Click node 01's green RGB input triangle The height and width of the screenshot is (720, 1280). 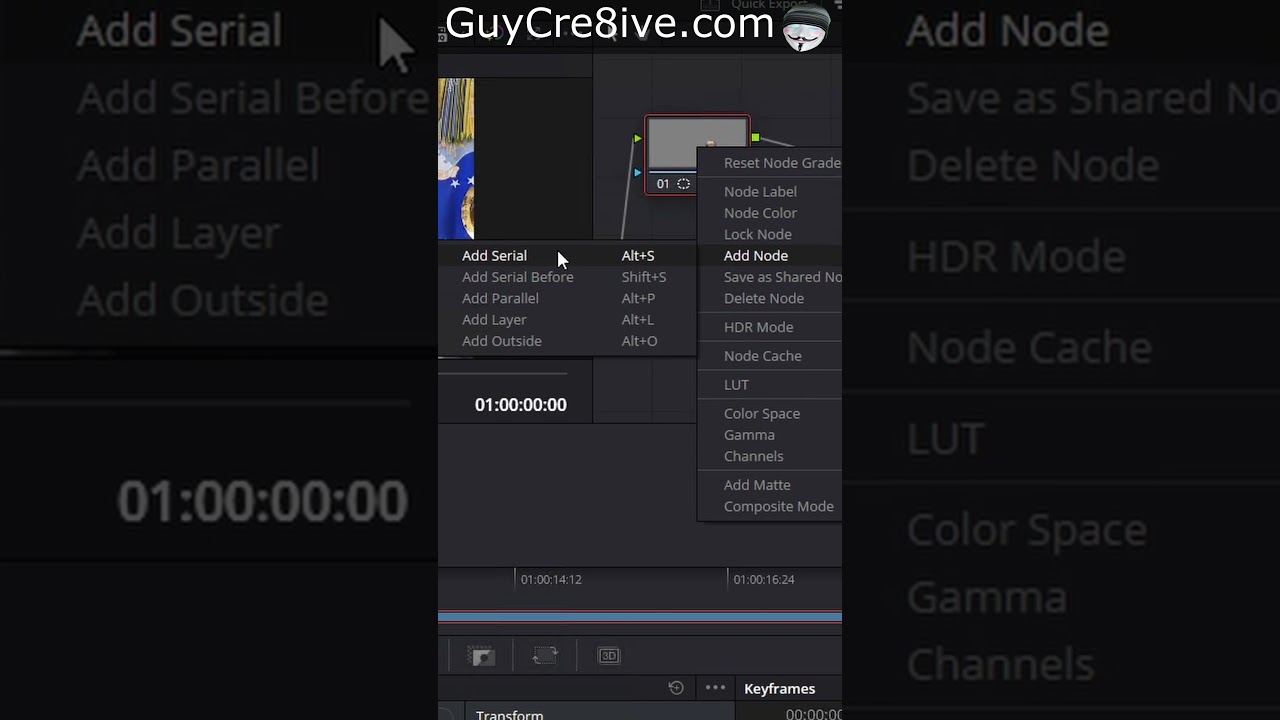[637, 138]
